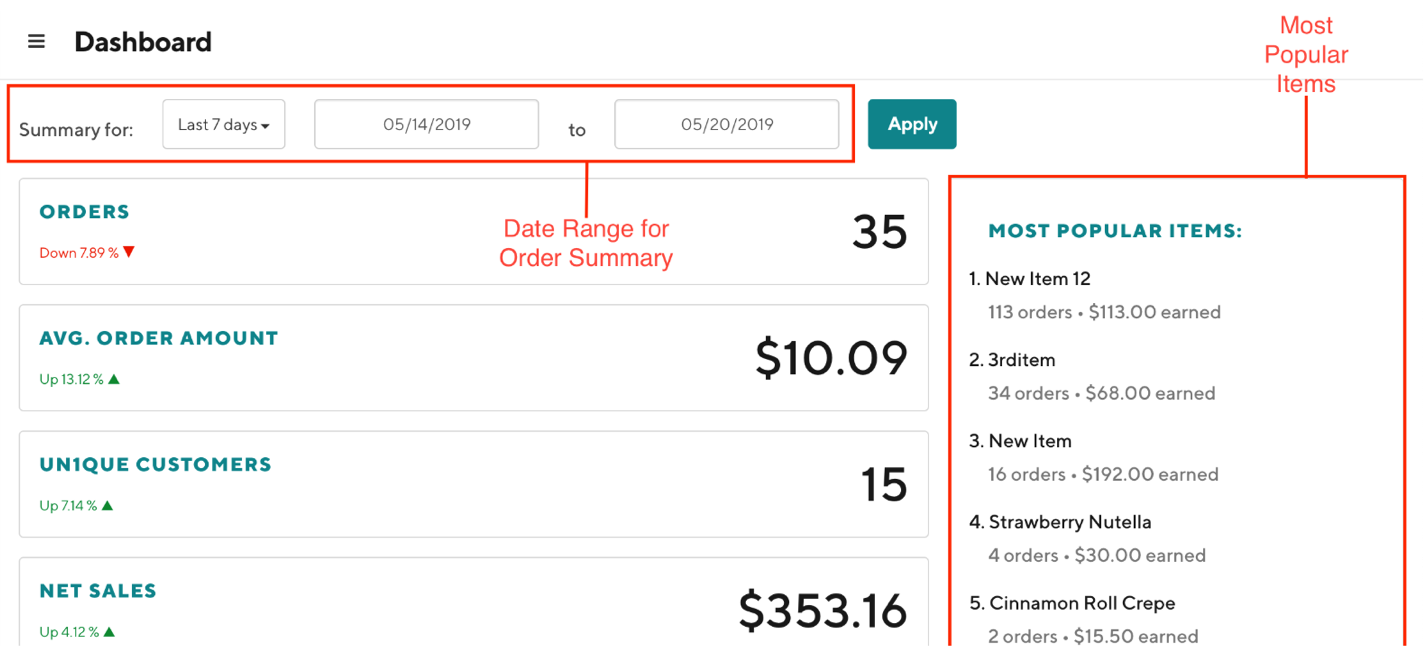
Task: Select the item '5. Cinnamon Roll Crepe'
Action: (x=1072, y=603)
